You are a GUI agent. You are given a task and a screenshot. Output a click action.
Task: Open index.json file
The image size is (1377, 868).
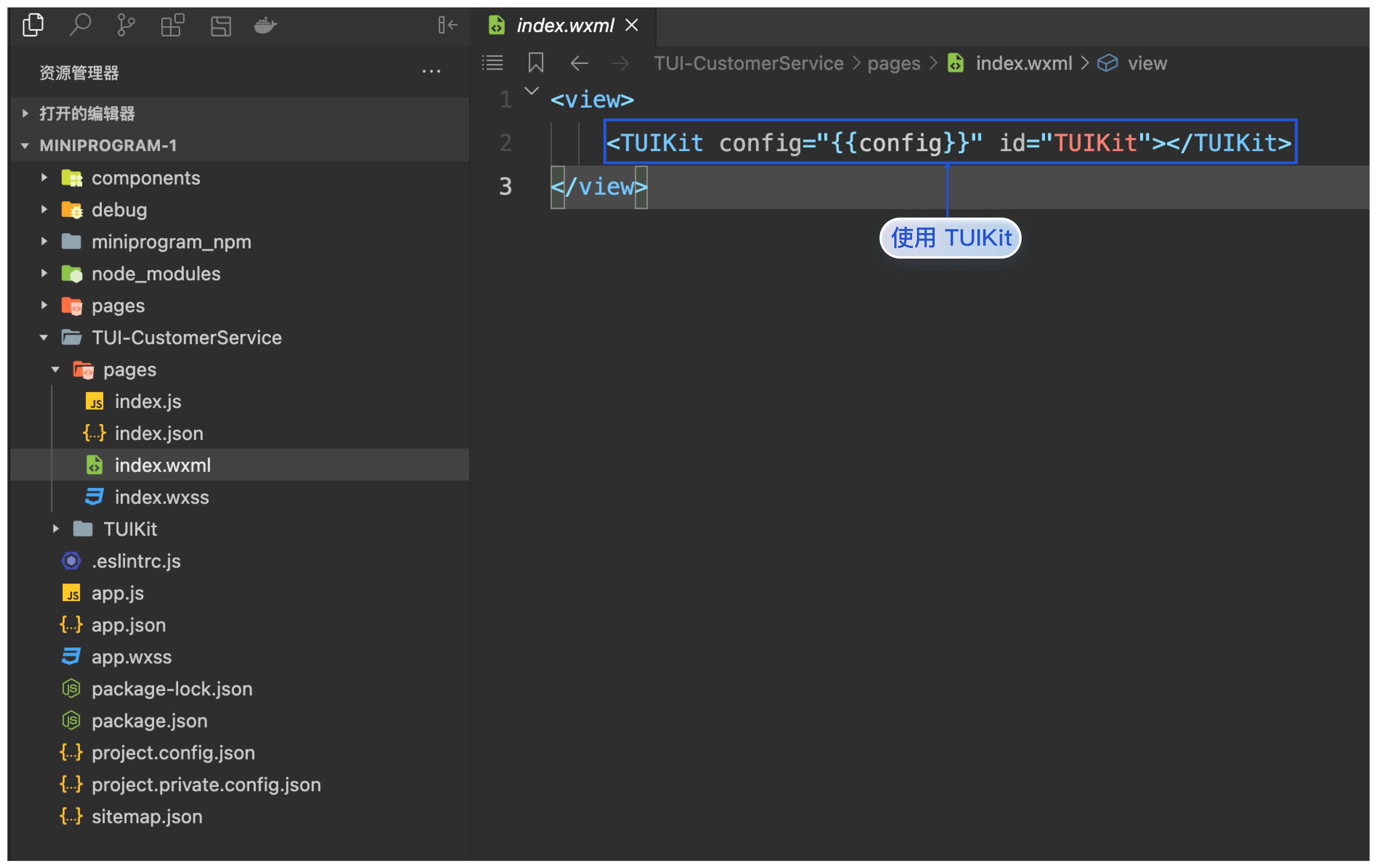coord(239,434)
